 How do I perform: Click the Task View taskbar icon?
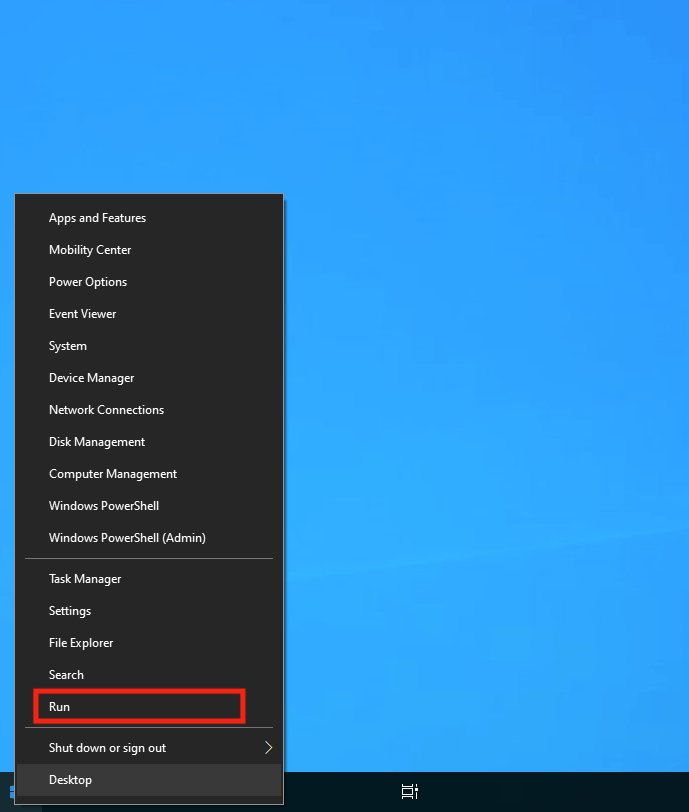click(410, 792)
